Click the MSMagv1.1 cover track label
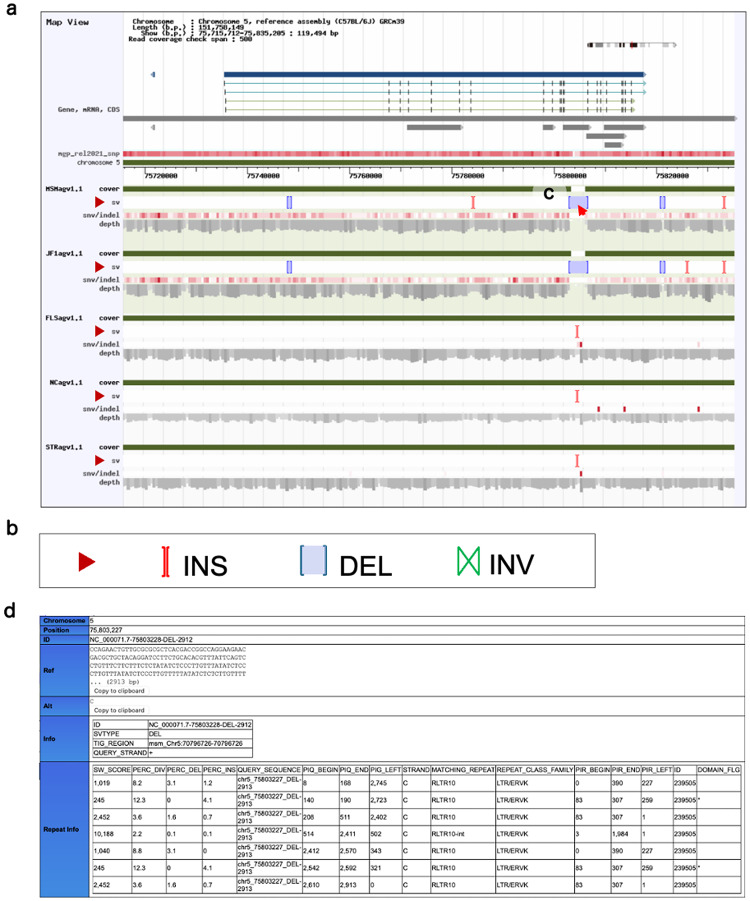 [109, 188]
